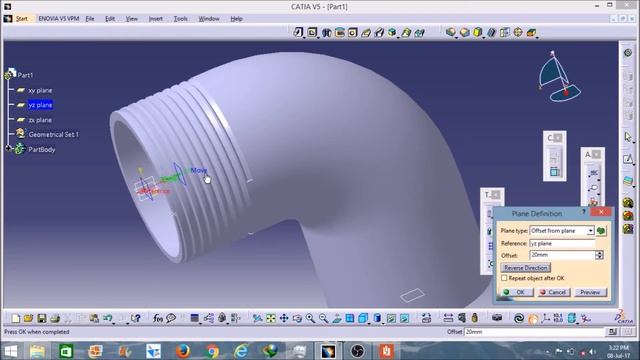Open the View mode shading dropdown arrow
This screenshot has width=640, height=360.
(382, 323)
